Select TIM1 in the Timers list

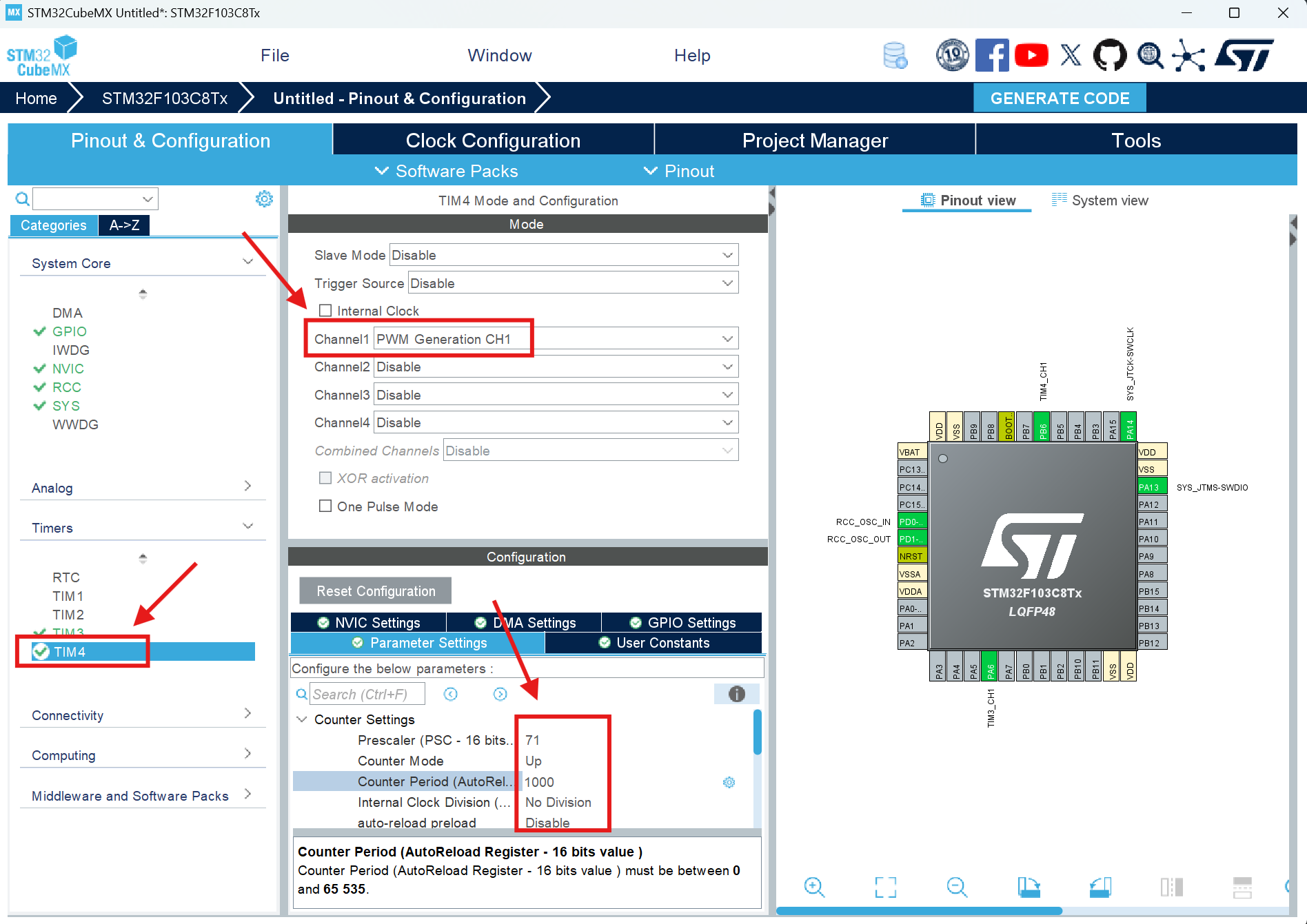click(x=68, y=596)
